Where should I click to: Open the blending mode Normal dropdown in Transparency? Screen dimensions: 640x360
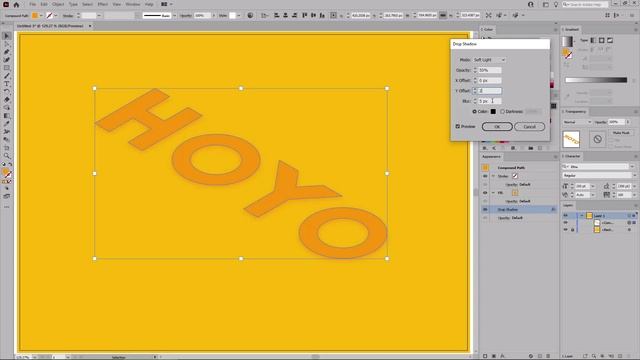click(x=577, y=122)
